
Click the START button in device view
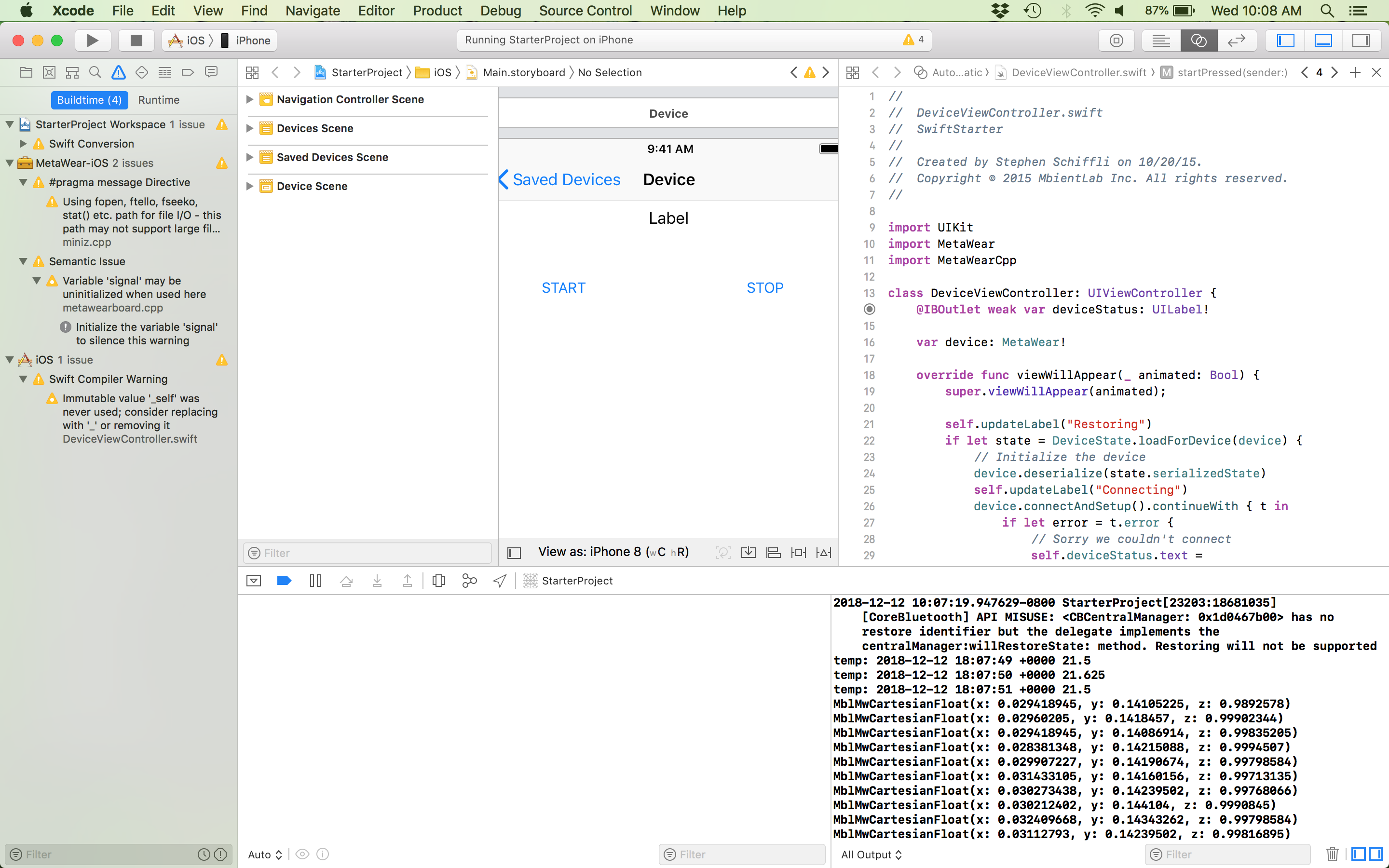click(x=563, y=287)
